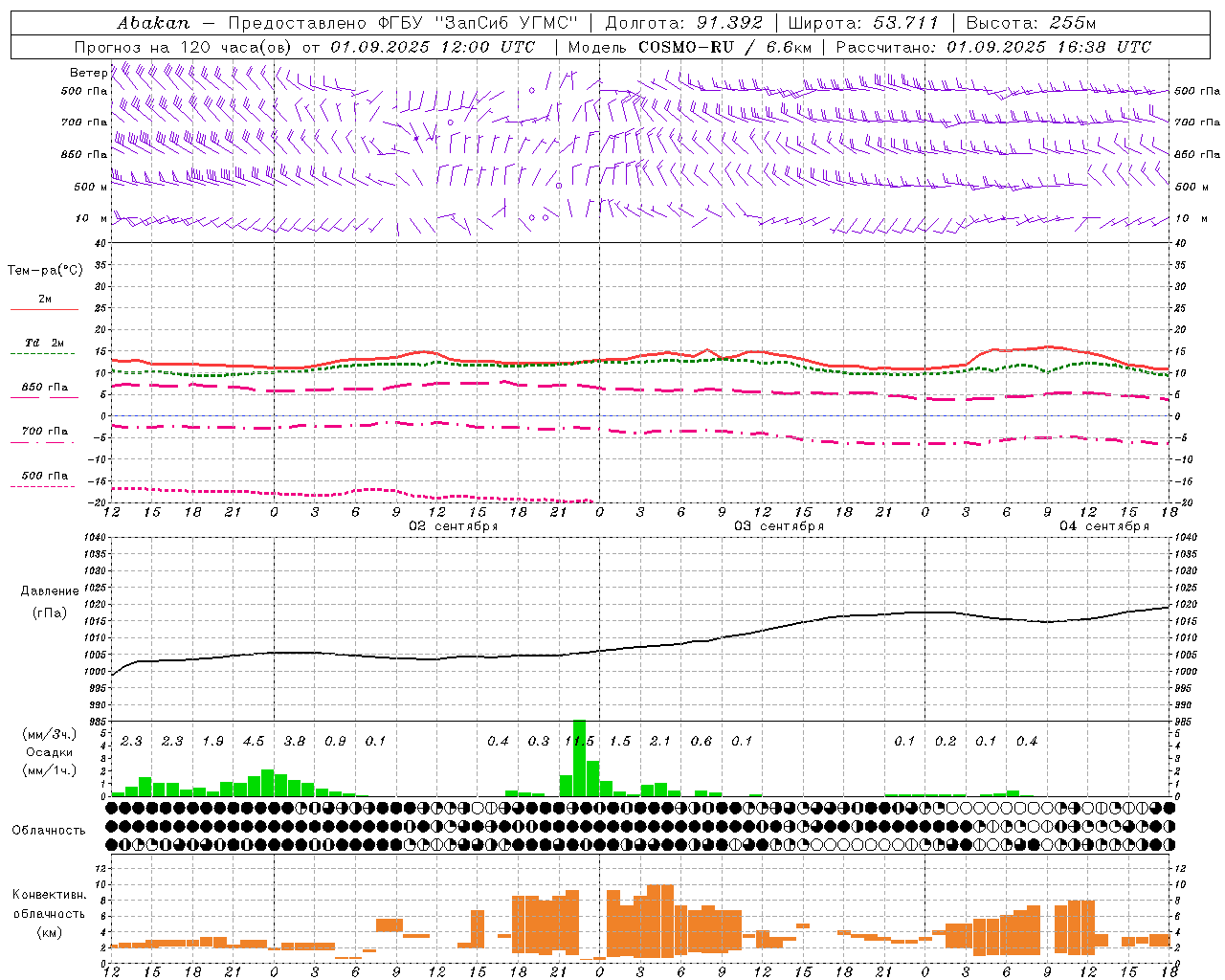Click the 02 сентября date label

(454, 526)
